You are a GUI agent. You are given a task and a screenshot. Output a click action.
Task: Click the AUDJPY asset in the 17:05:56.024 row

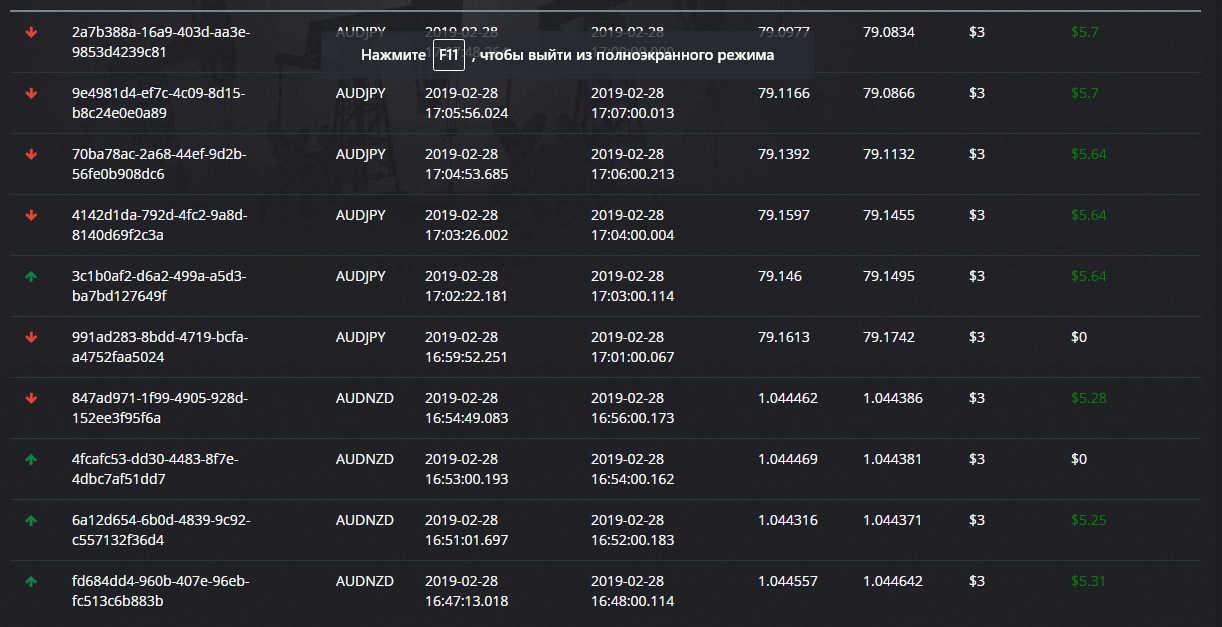pyautogui.click(x=361, y=93)
